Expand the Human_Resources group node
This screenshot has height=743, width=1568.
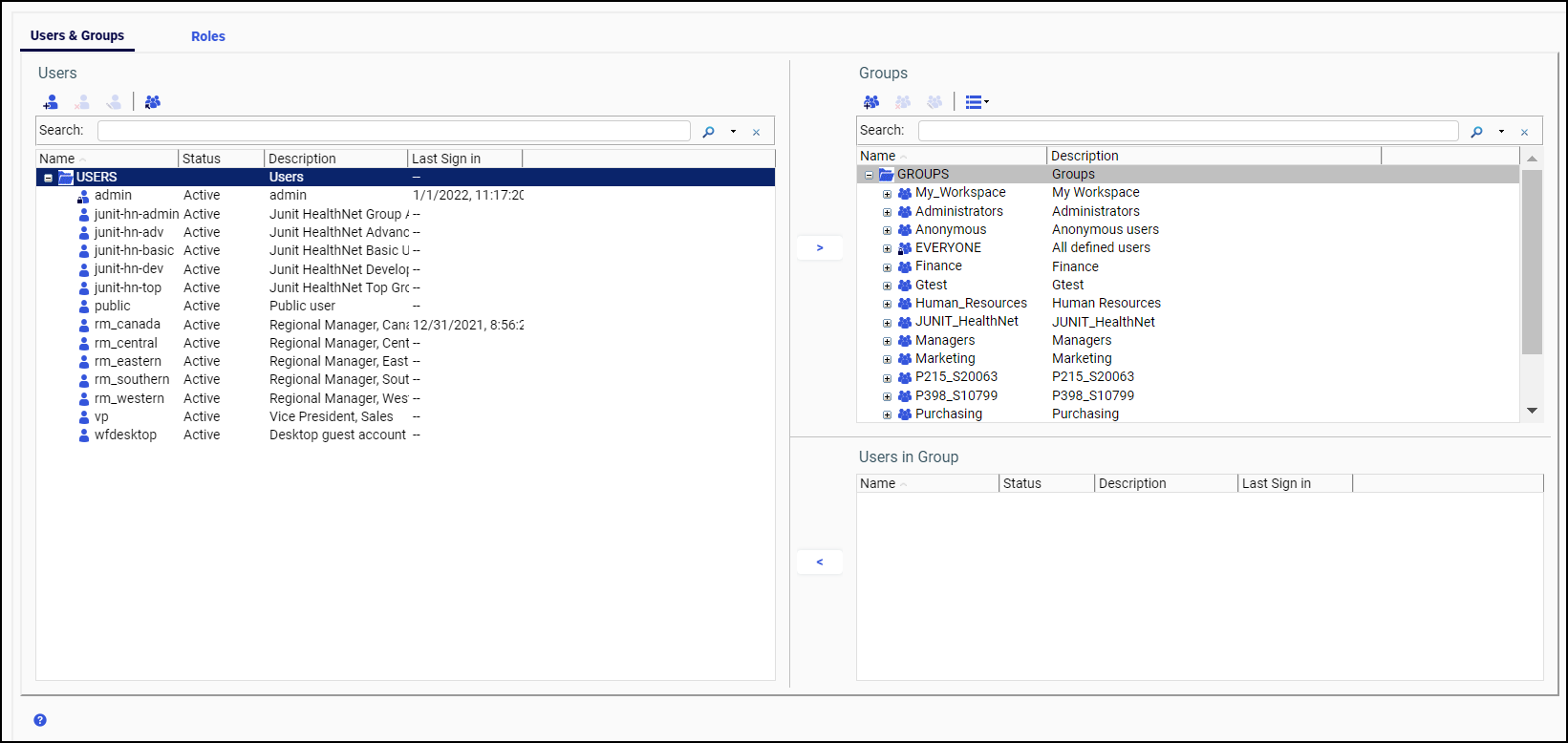point(887,304)
